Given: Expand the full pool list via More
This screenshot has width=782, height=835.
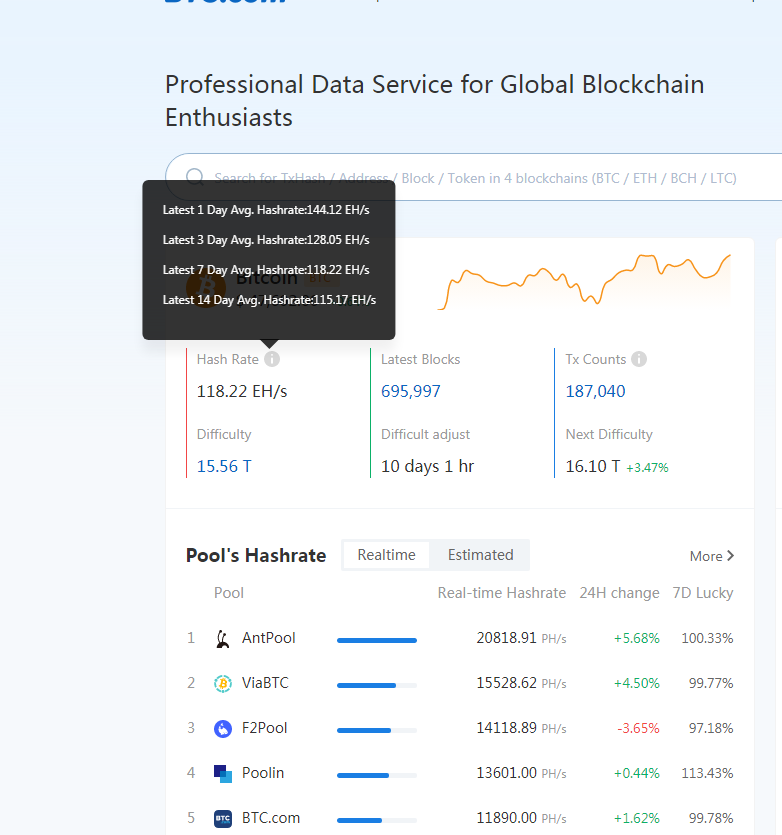Looking at the screenshot, I should point(710,555).
